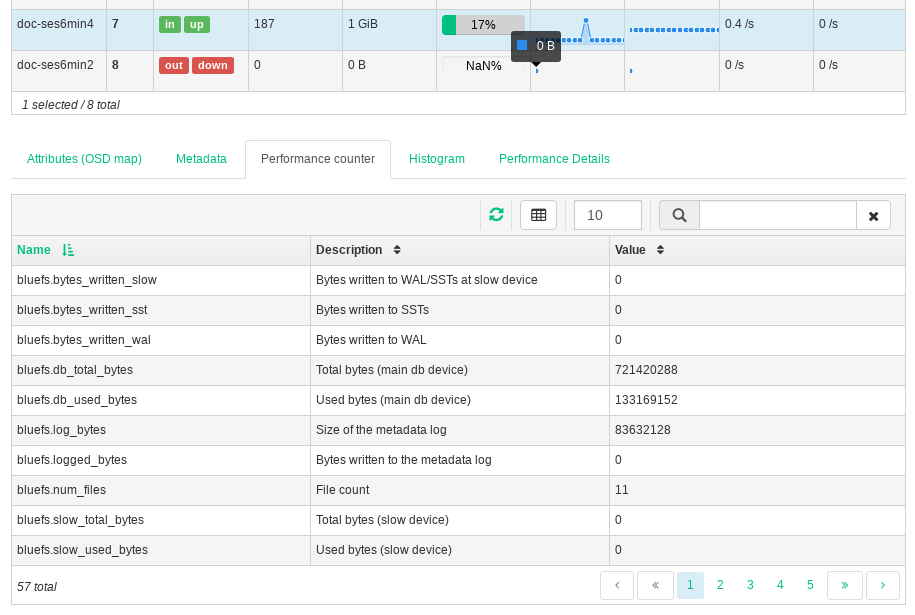Open the Attributes (OSD map) tab

coord(84,159)
